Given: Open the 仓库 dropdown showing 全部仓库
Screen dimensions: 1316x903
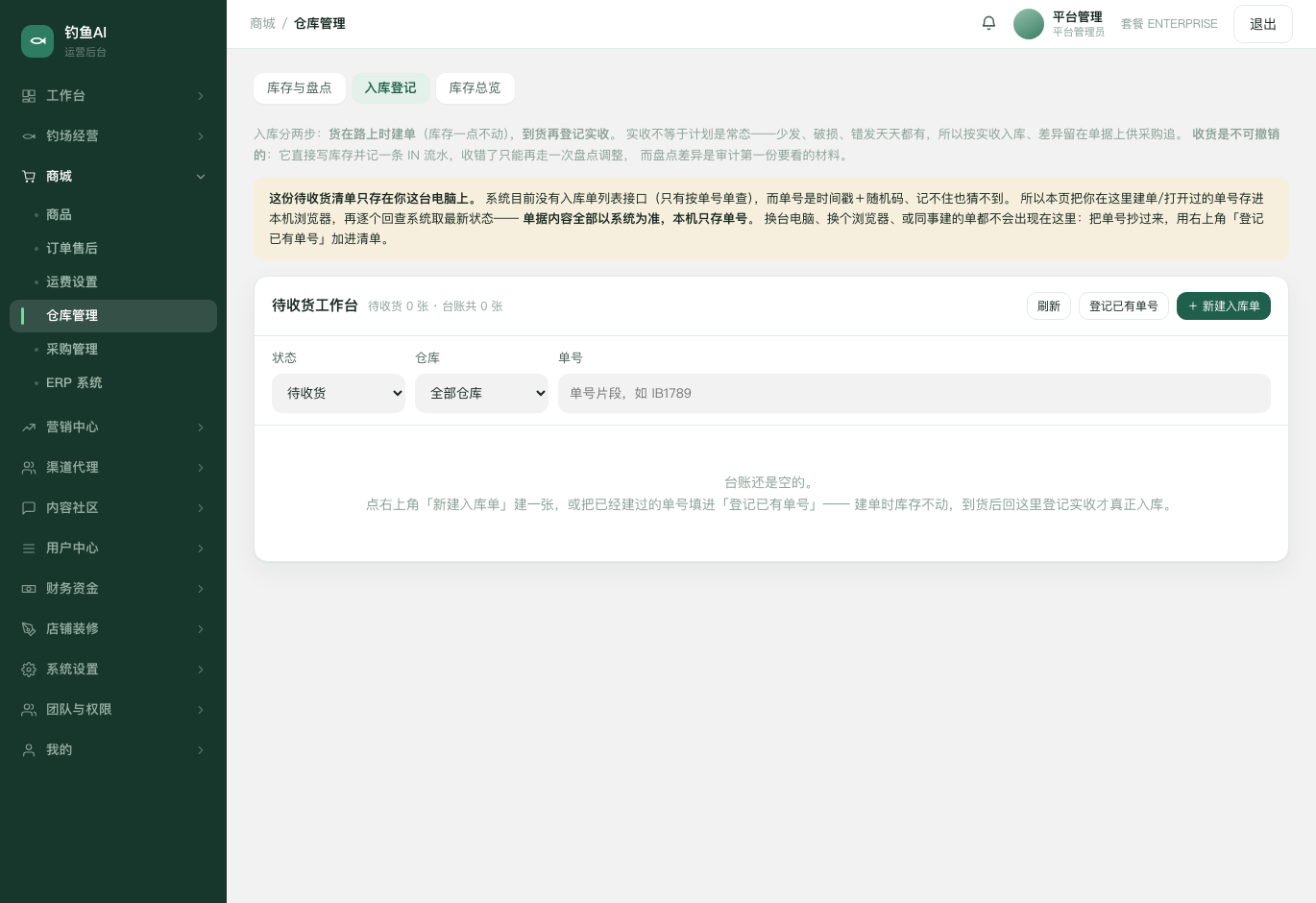Looking at the screenshot, I should 481,393.
